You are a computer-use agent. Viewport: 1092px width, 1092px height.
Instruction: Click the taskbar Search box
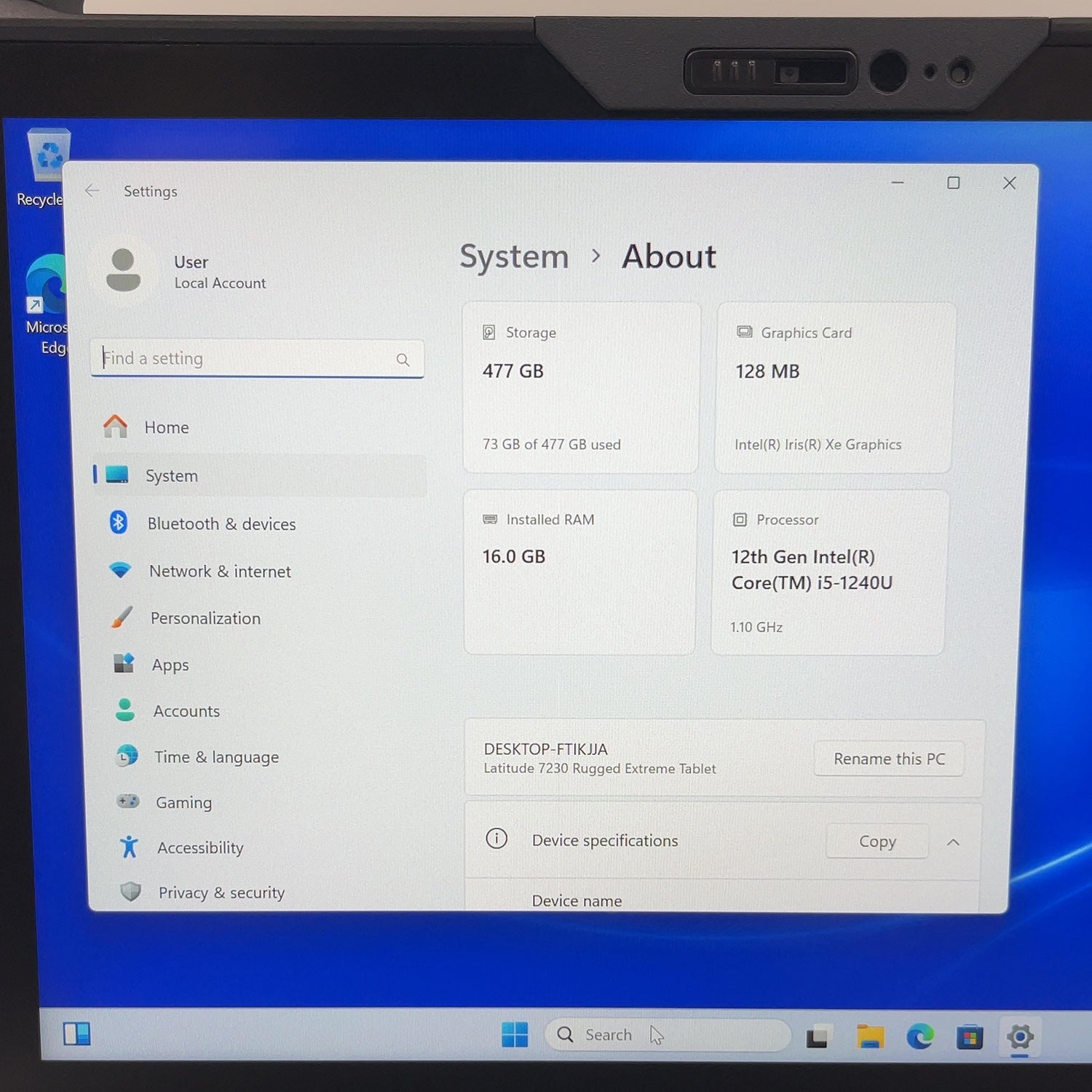(668, 1034)
